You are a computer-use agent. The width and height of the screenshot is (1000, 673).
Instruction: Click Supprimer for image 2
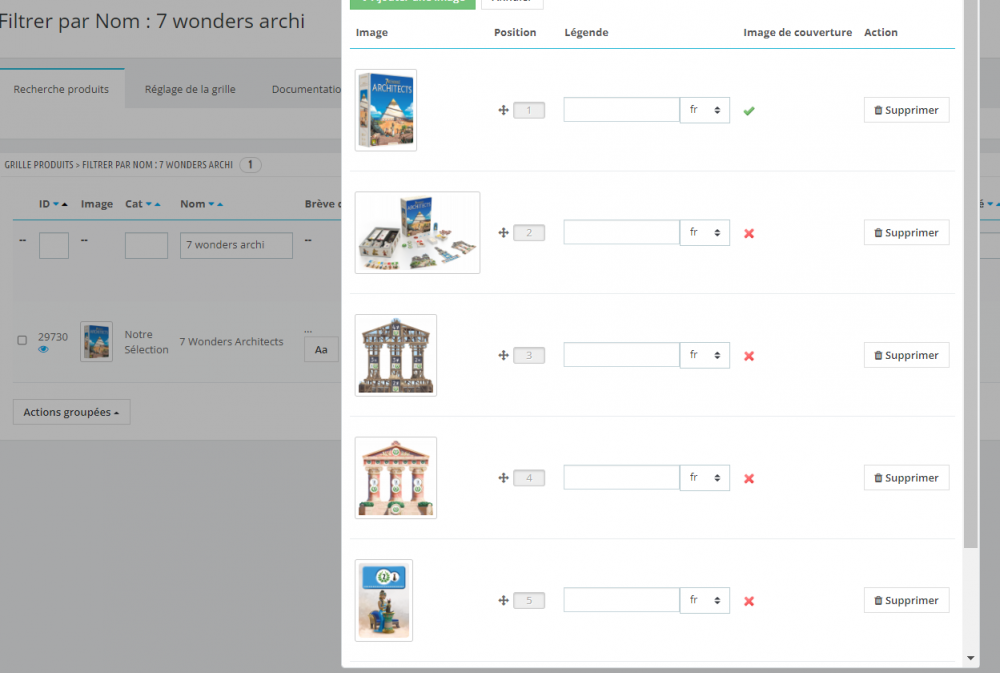click(906, 232)
